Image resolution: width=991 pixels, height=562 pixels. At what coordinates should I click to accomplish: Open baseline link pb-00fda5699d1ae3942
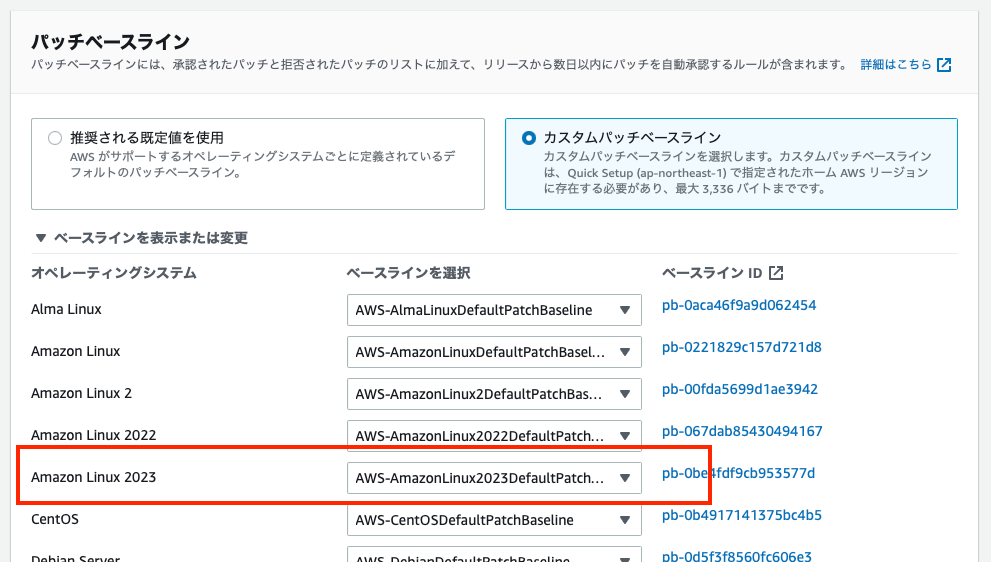[x=739, y=389]
